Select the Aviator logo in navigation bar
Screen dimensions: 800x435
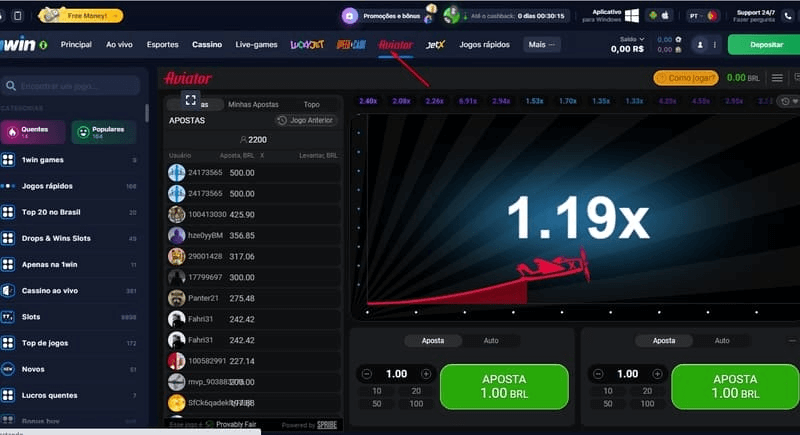(x=395, y=45)
